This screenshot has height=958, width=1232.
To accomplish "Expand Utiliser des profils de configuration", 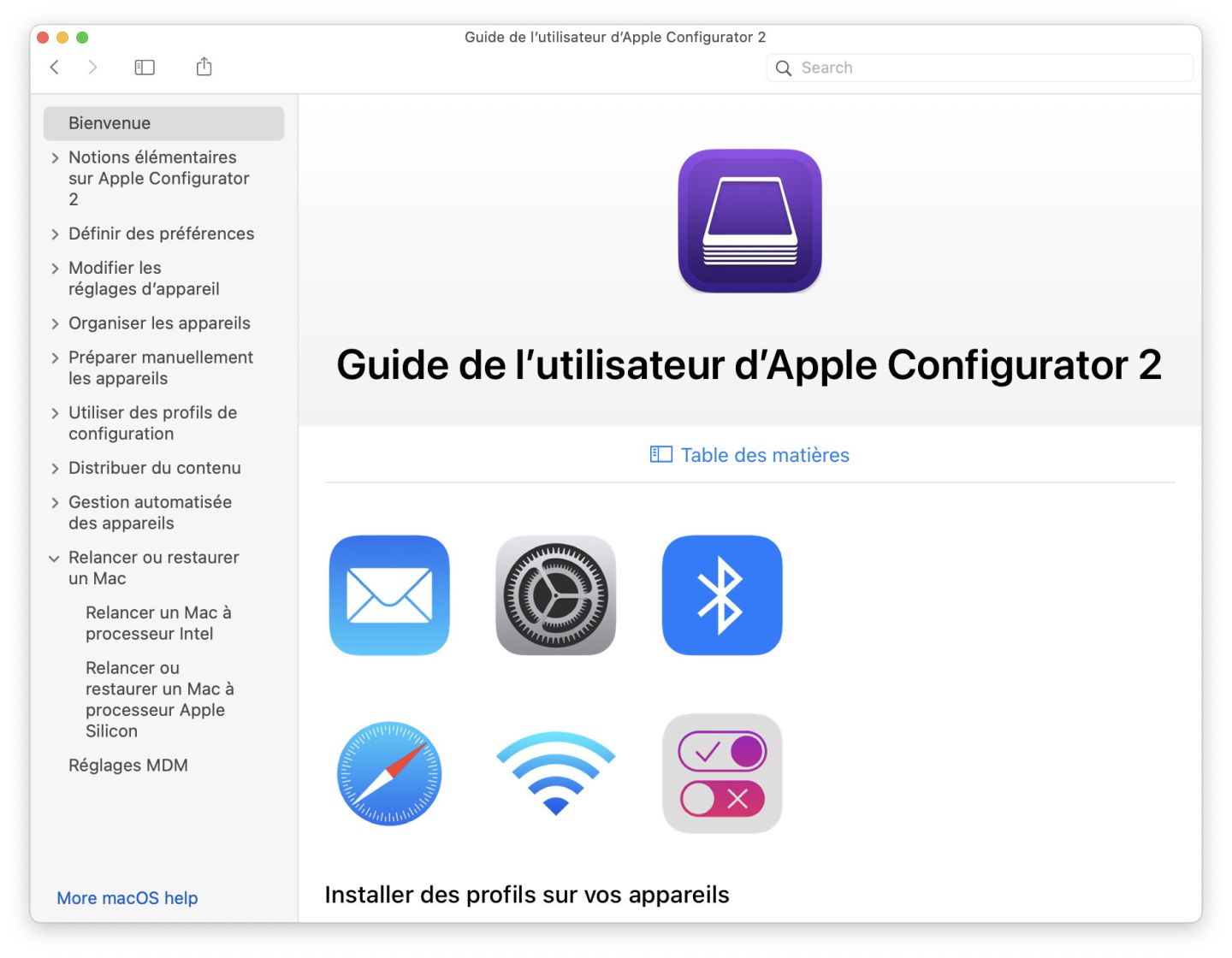I will (x=55, y=413).
